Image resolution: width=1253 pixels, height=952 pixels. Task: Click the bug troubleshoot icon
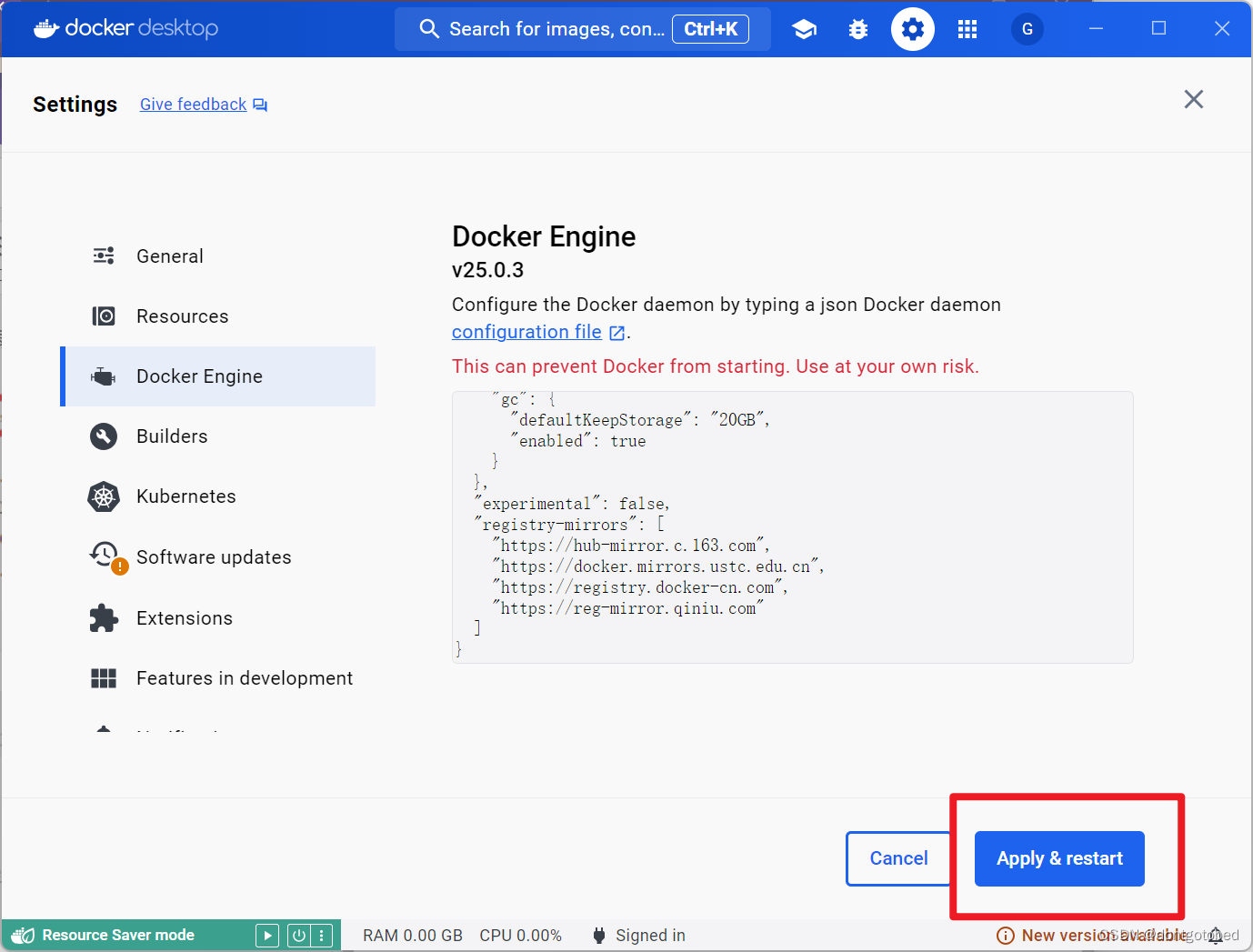click(x=857, y=29)
